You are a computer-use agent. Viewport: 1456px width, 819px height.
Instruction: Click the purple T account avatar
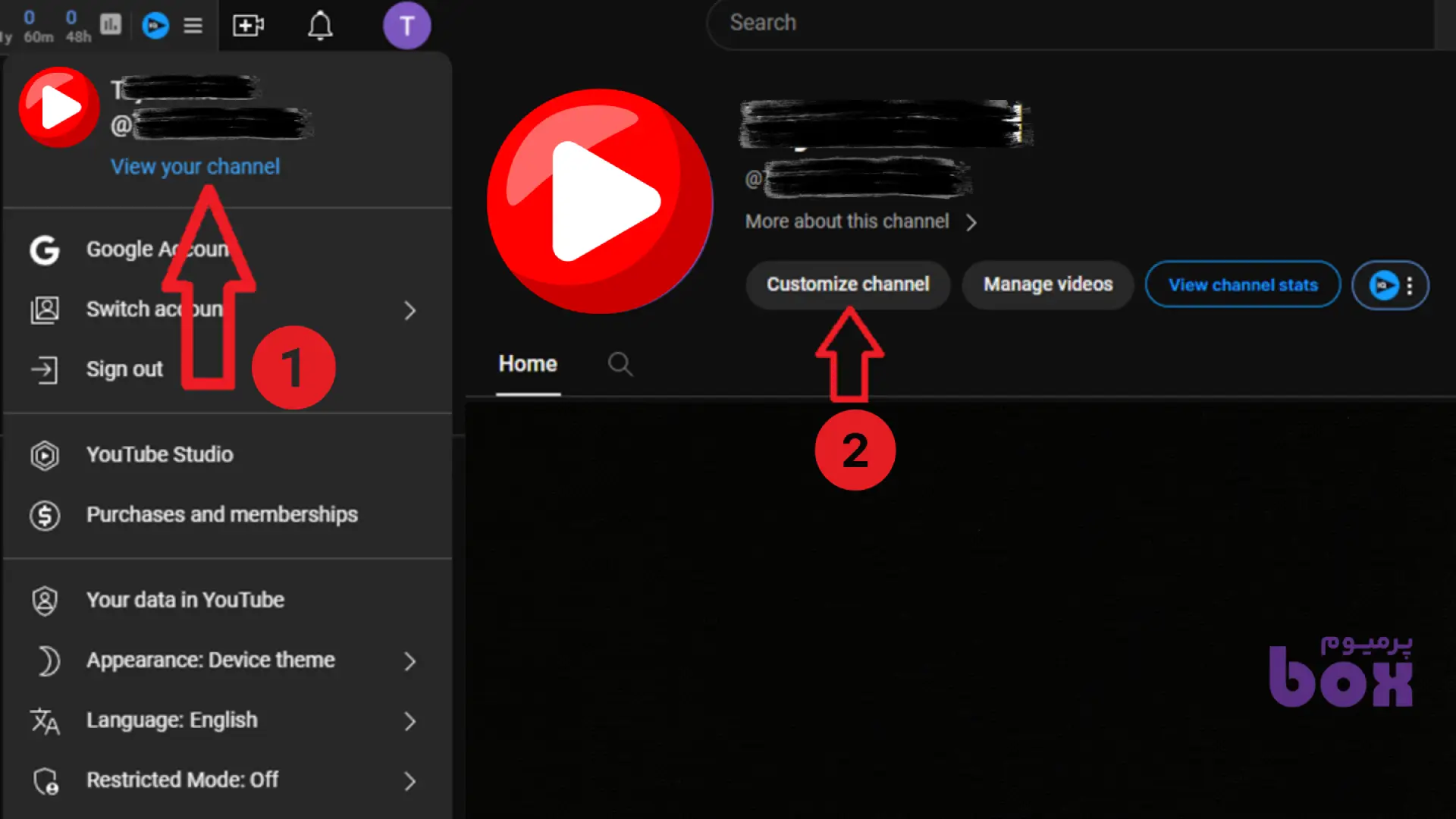407,26
